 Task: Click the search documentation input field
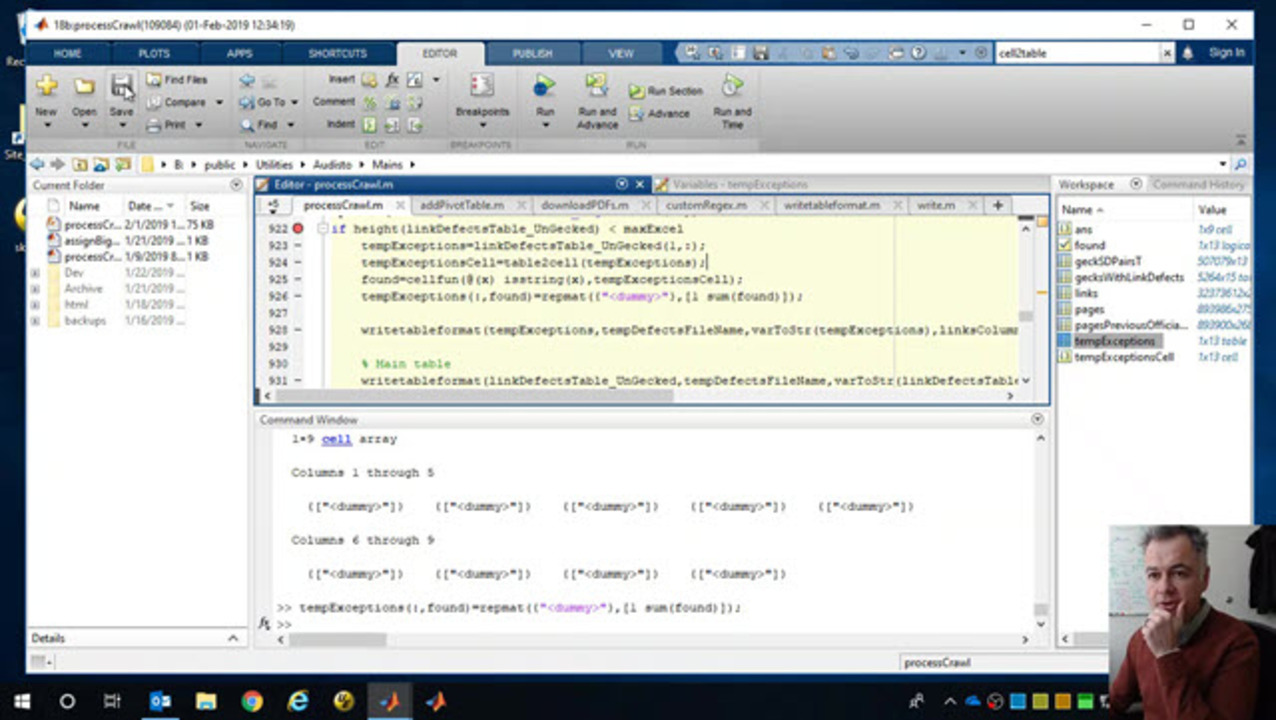click(1077, 54)
